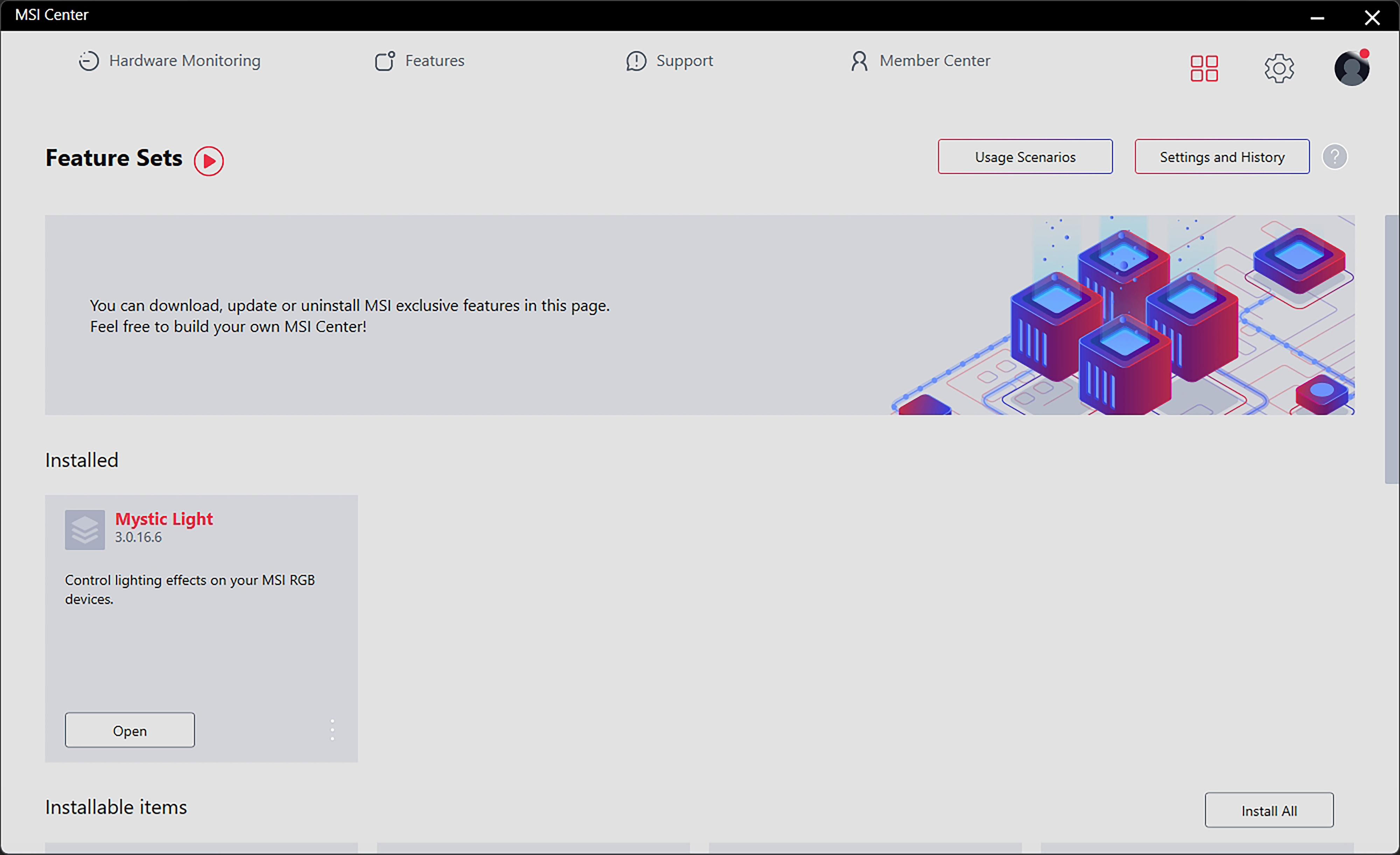Click the Support chat bubble icon
Image resolution: width=1400 pixels, height=855 pixels.
tap(636, 61)
